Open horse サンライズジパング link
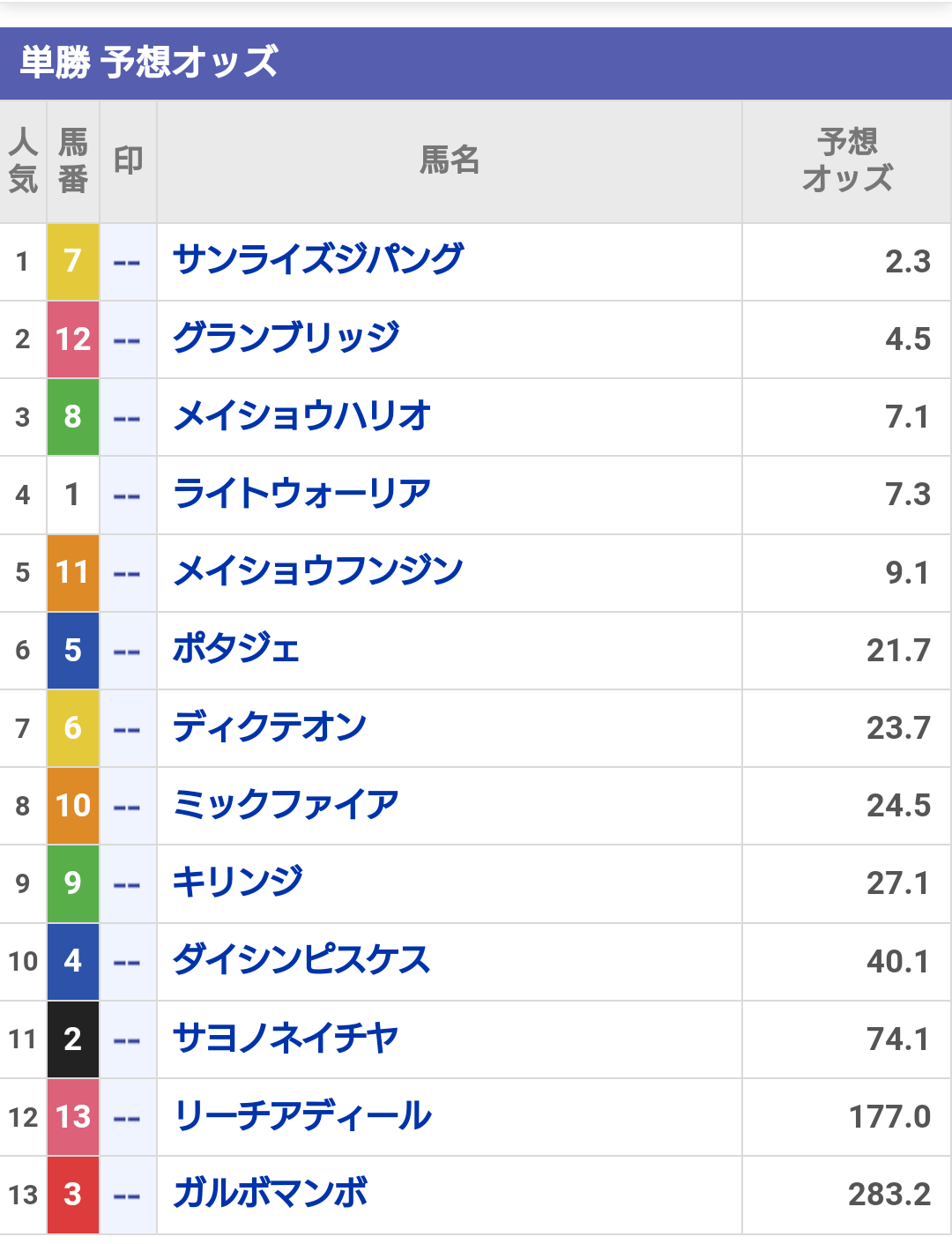 tap(318, 261)
